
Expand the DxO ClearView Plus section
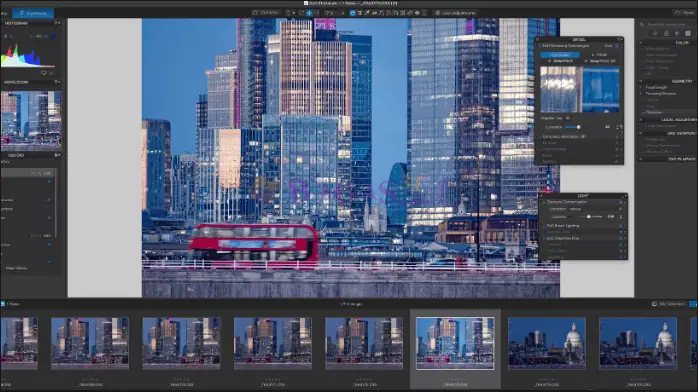pyautogui.click(x=544, y=238)
